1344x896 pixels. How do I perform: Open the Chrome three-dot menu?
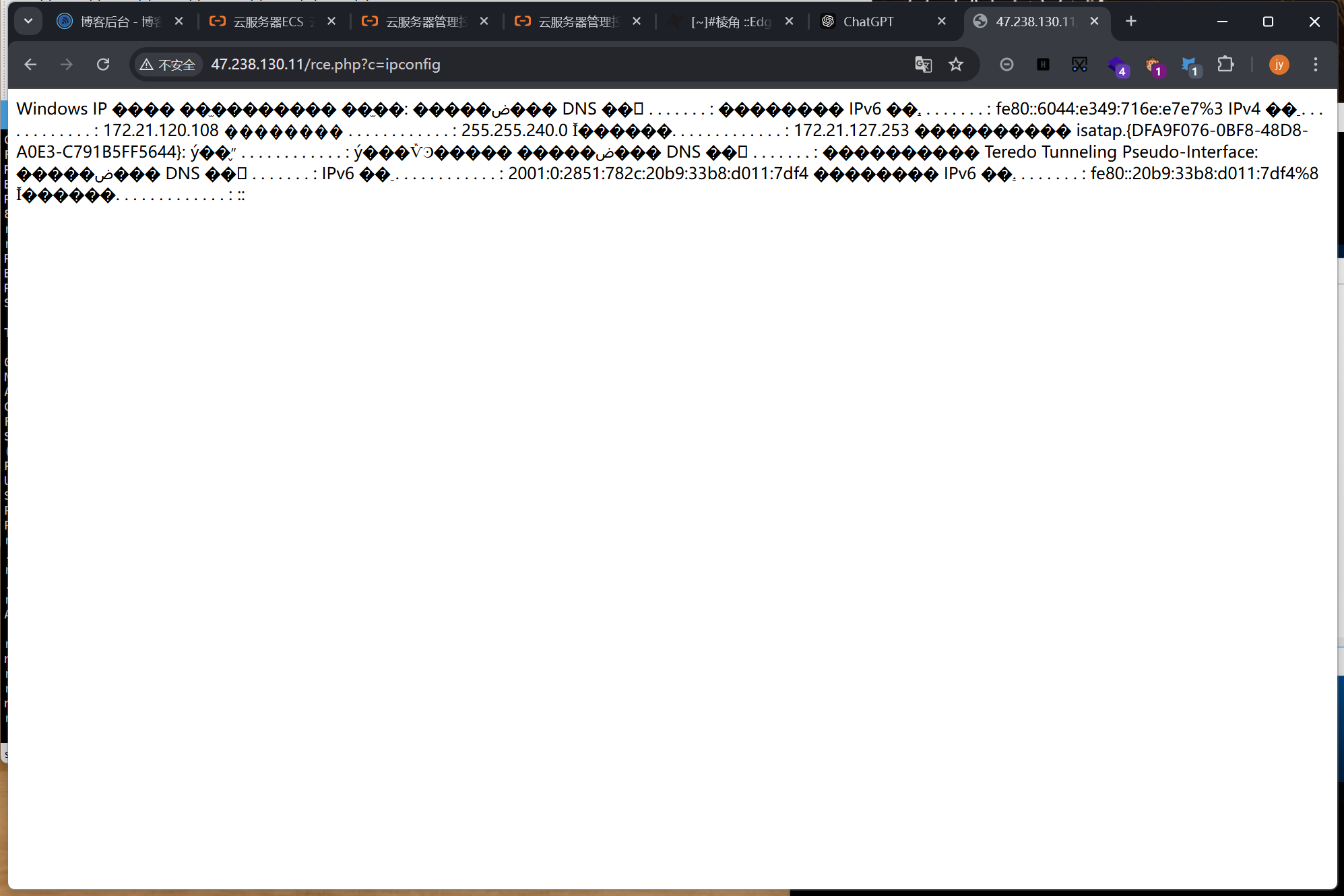pyautogui.click(x=1315, y=65)
